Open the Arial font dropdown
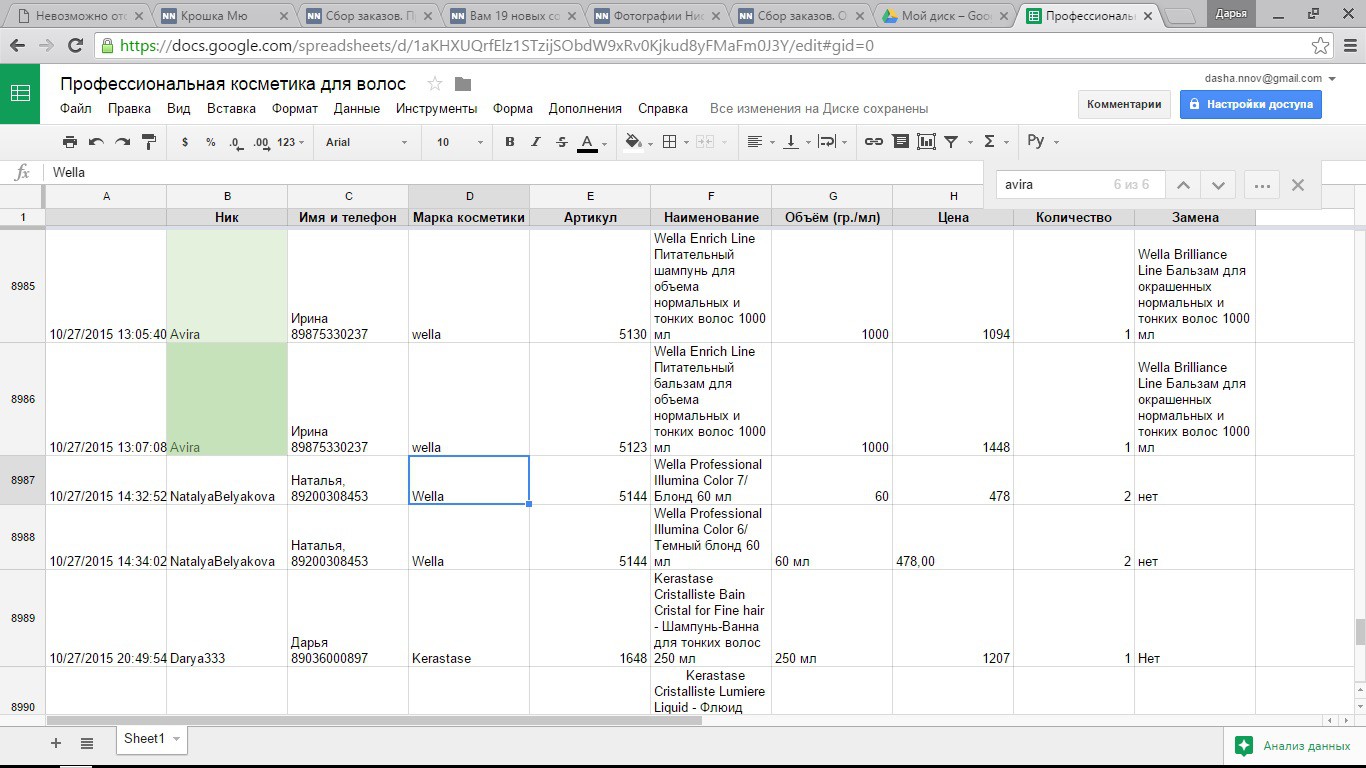This screenshot has width=1366, height=768. [x=366, y=142]
